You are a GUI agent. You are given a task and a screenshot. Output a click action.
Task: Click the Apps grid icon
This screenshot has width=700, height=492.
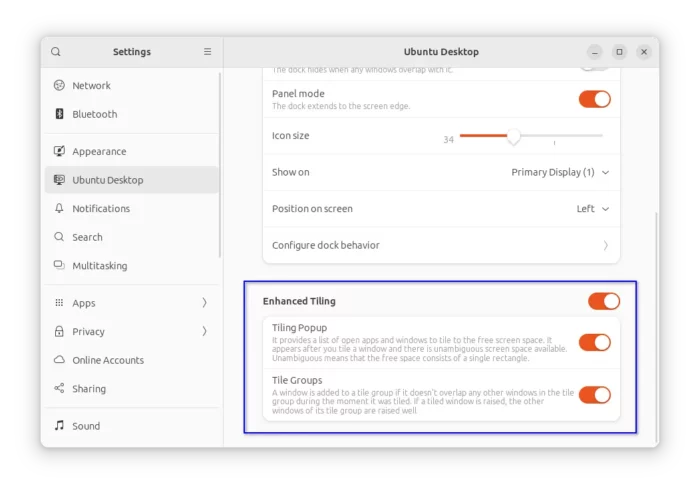[x=59, y=303]
